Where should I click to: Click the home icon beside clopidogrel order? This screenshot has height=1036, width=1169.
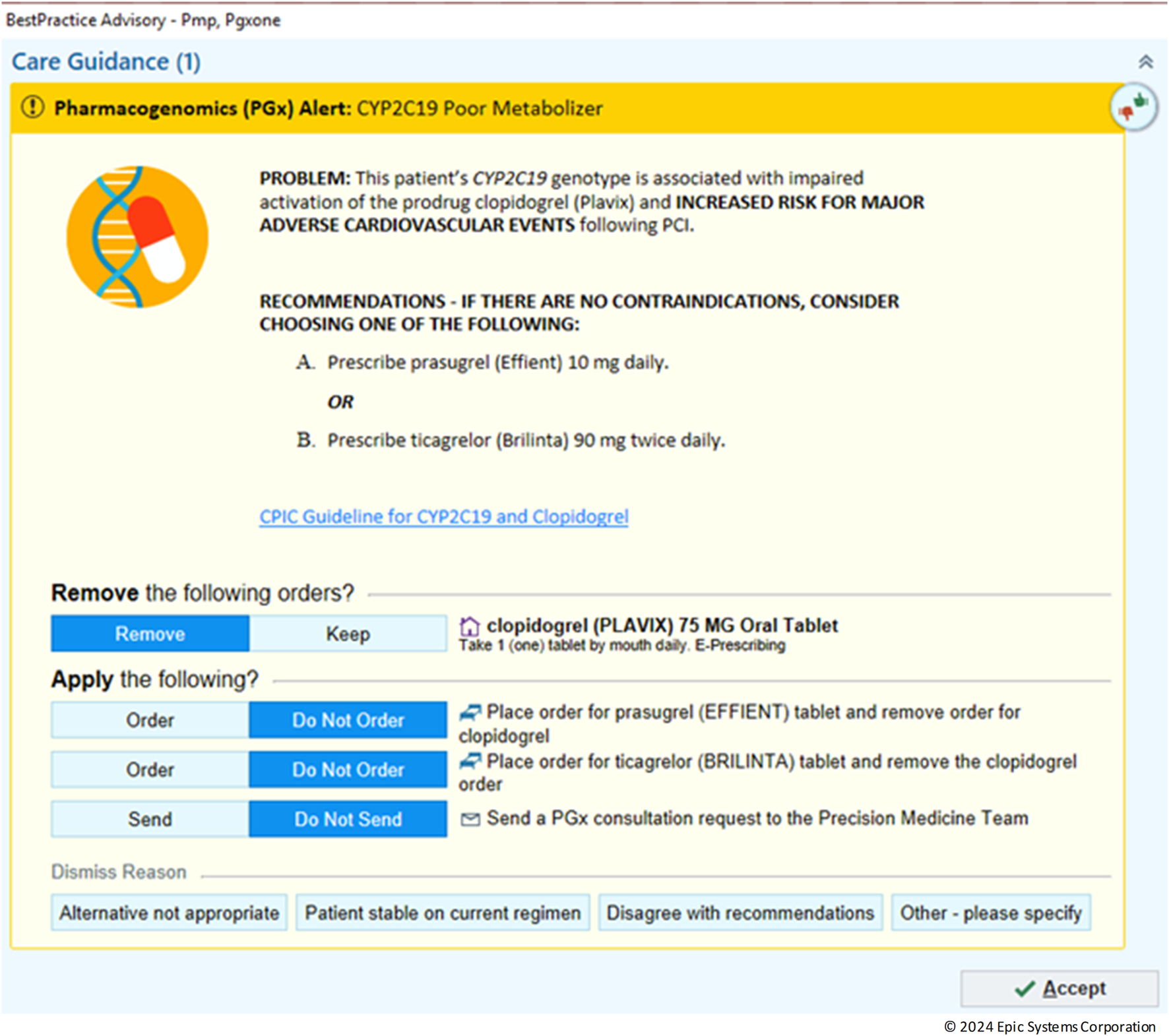pos(469,625)
